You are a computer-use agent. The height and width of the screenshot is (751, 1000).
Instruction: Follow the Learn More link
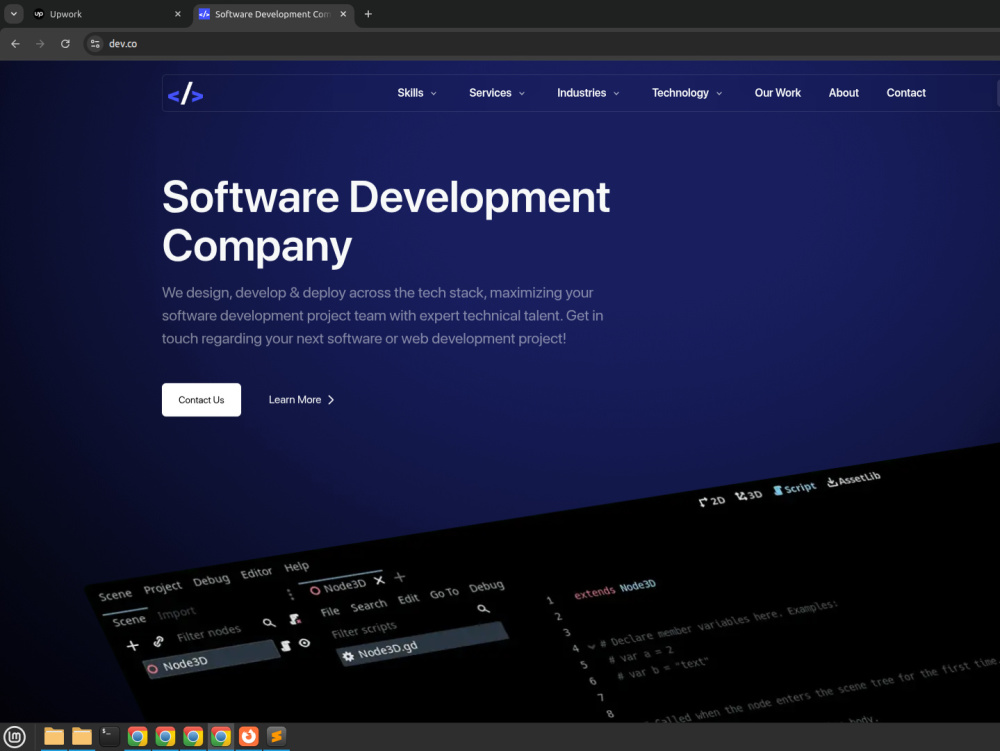(301, 400)
